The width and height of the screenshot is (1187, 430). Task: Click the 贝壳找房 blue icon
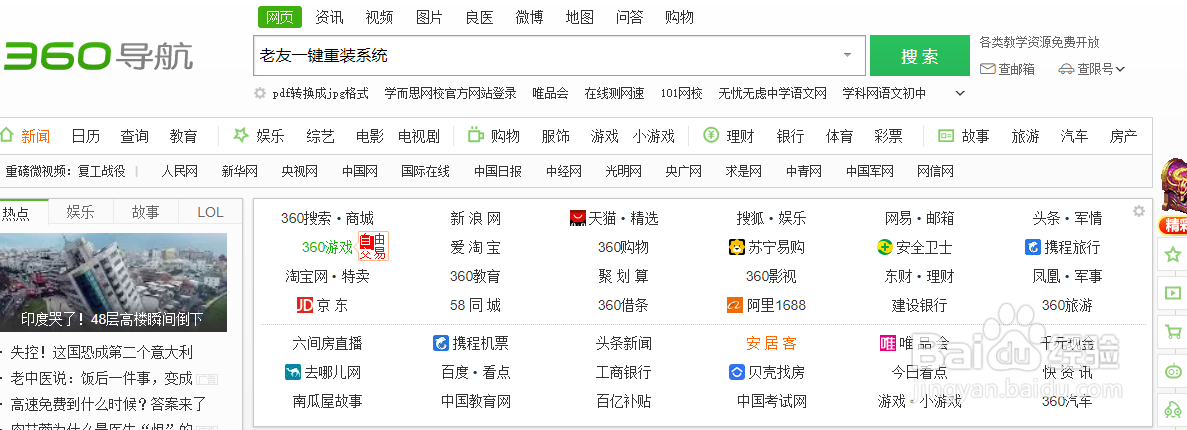click(737, 372)
